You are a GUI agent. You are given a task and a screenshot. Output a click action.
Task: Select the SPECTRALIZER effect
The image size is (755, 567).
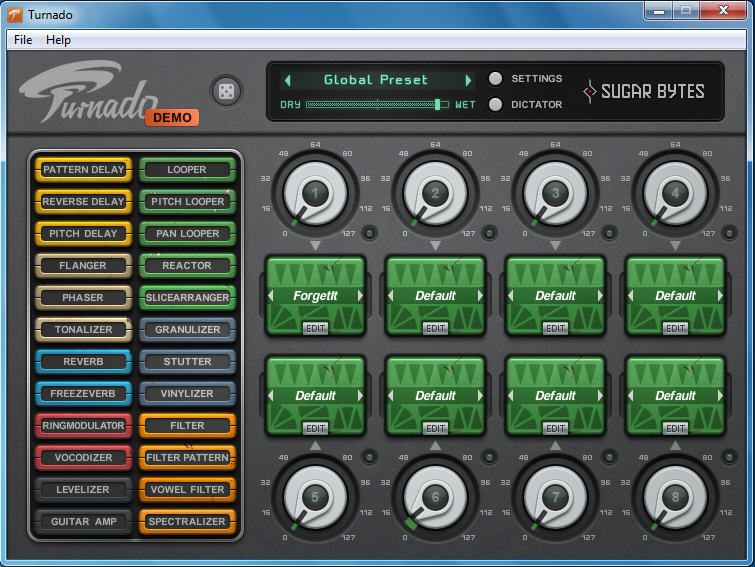pos(187,522)
